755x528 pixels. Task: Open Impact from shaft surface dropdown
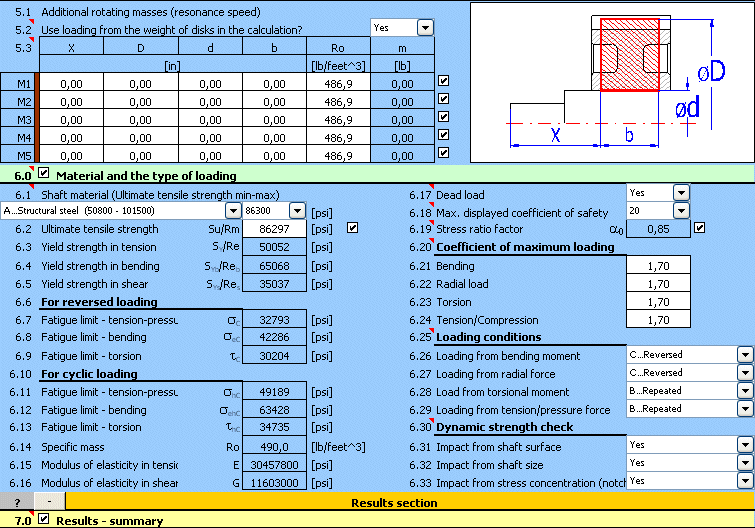745,445
